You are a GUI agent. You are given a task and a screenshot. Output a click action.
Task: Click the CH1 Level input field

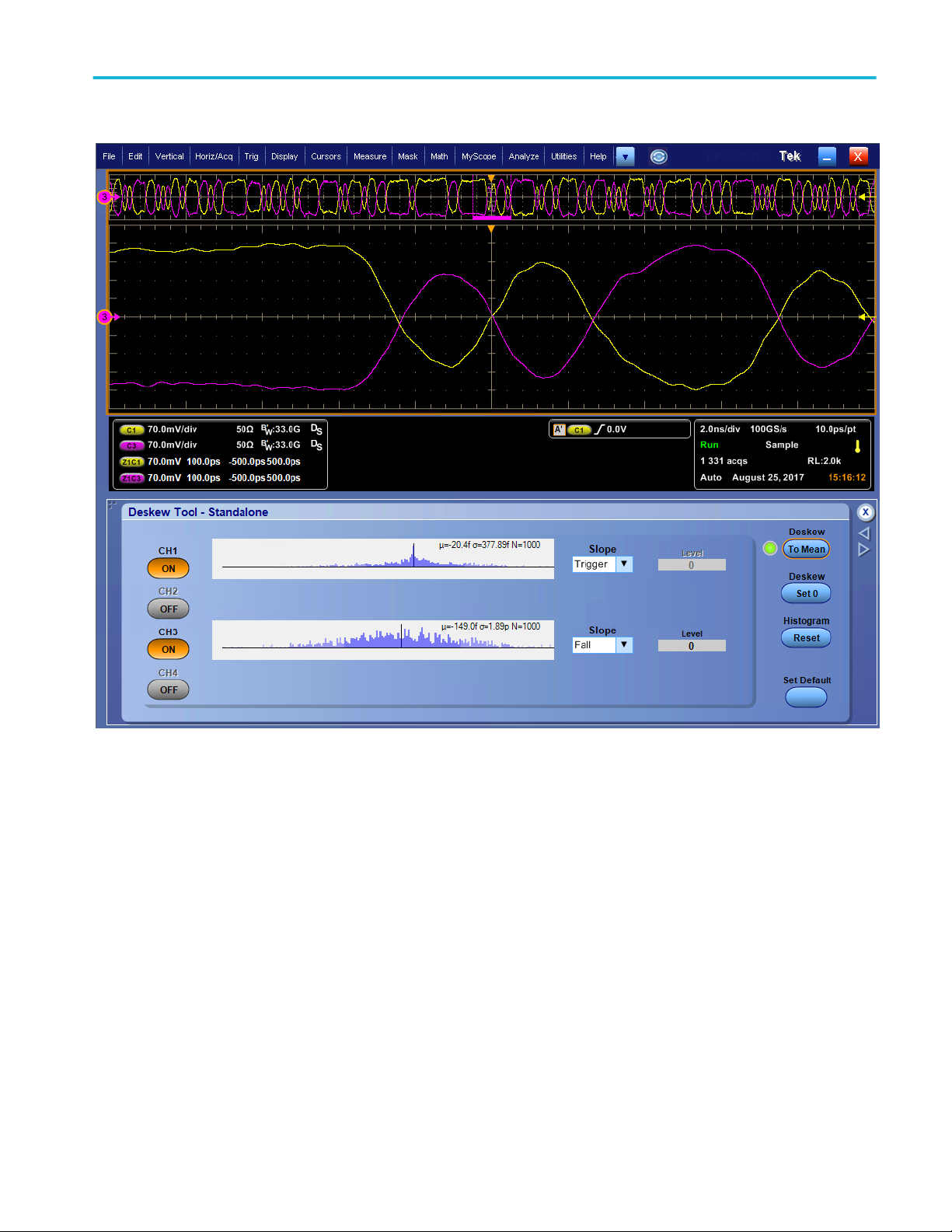click(692, 565)
